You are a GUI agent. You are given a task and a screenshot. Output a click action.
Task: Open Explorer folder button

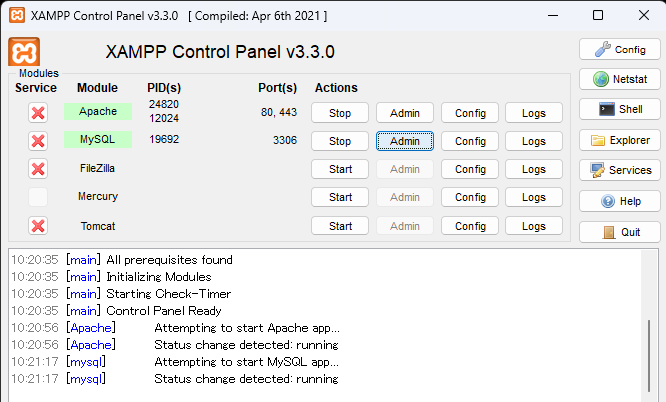pyautogui.click(x=619, y=140)
